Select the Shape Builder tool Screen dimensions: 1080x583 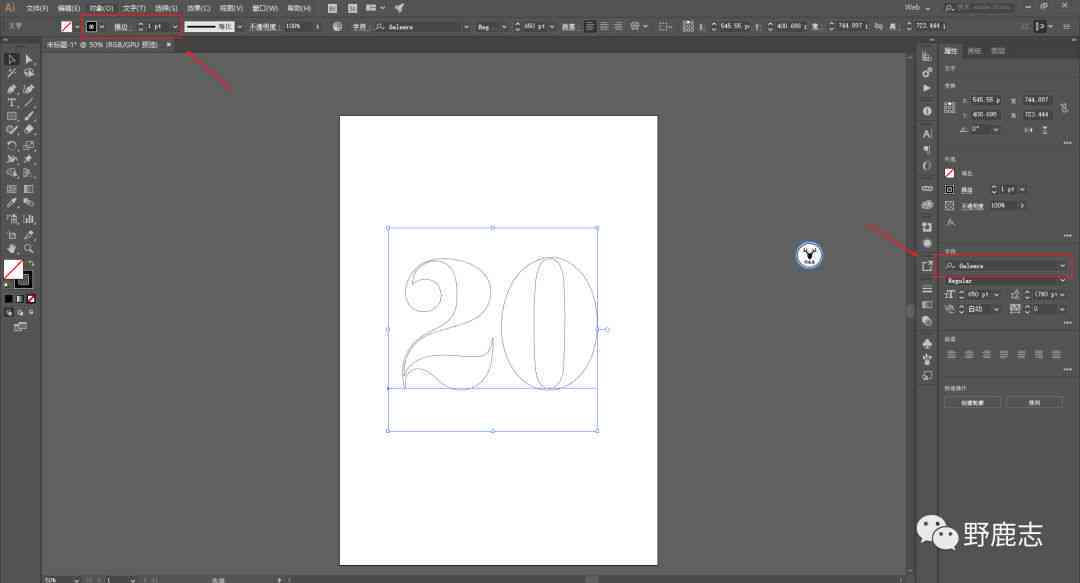12,173
